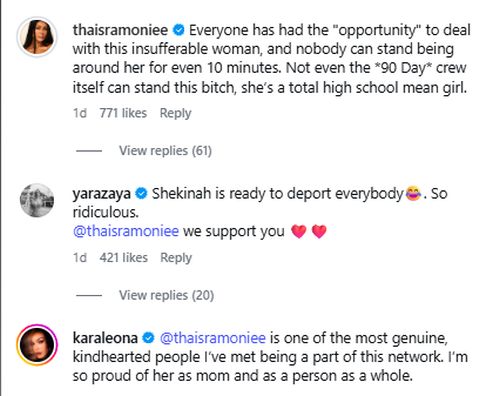Click karaleona's blue verified badge

[148, 338]
